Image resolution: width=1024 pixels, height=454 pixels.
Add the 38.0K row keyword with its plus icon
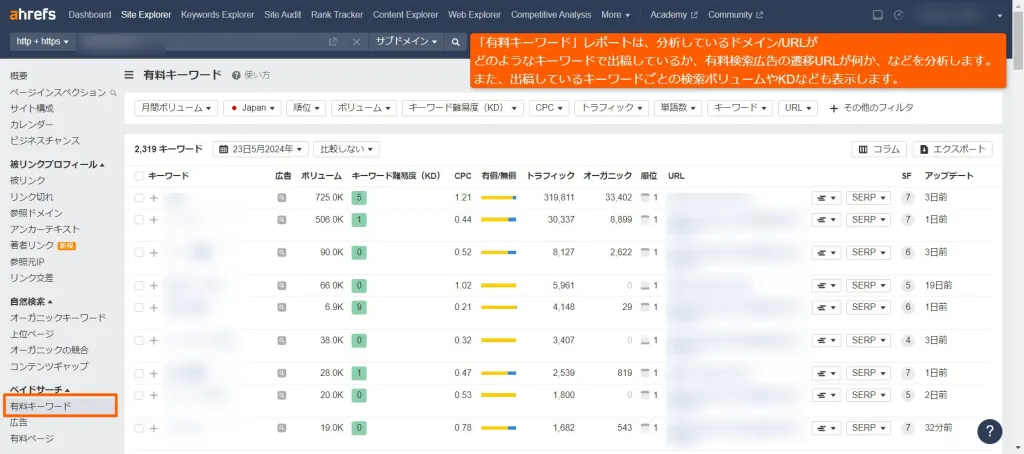[x=154, y=340]
